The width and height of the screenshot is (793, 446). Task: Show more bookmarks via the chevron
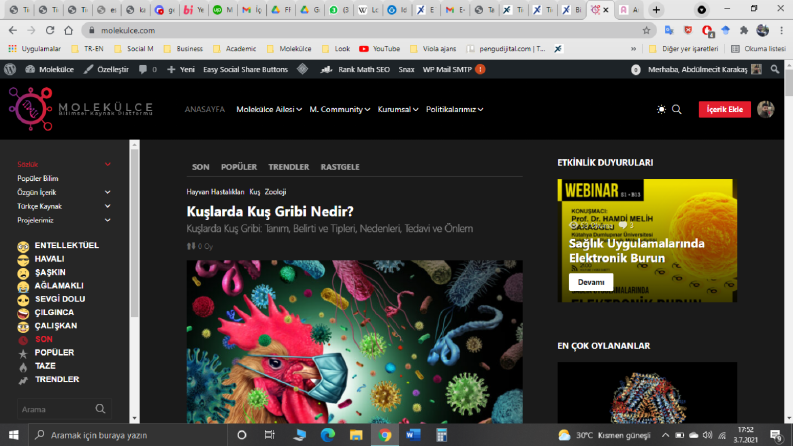633,49
